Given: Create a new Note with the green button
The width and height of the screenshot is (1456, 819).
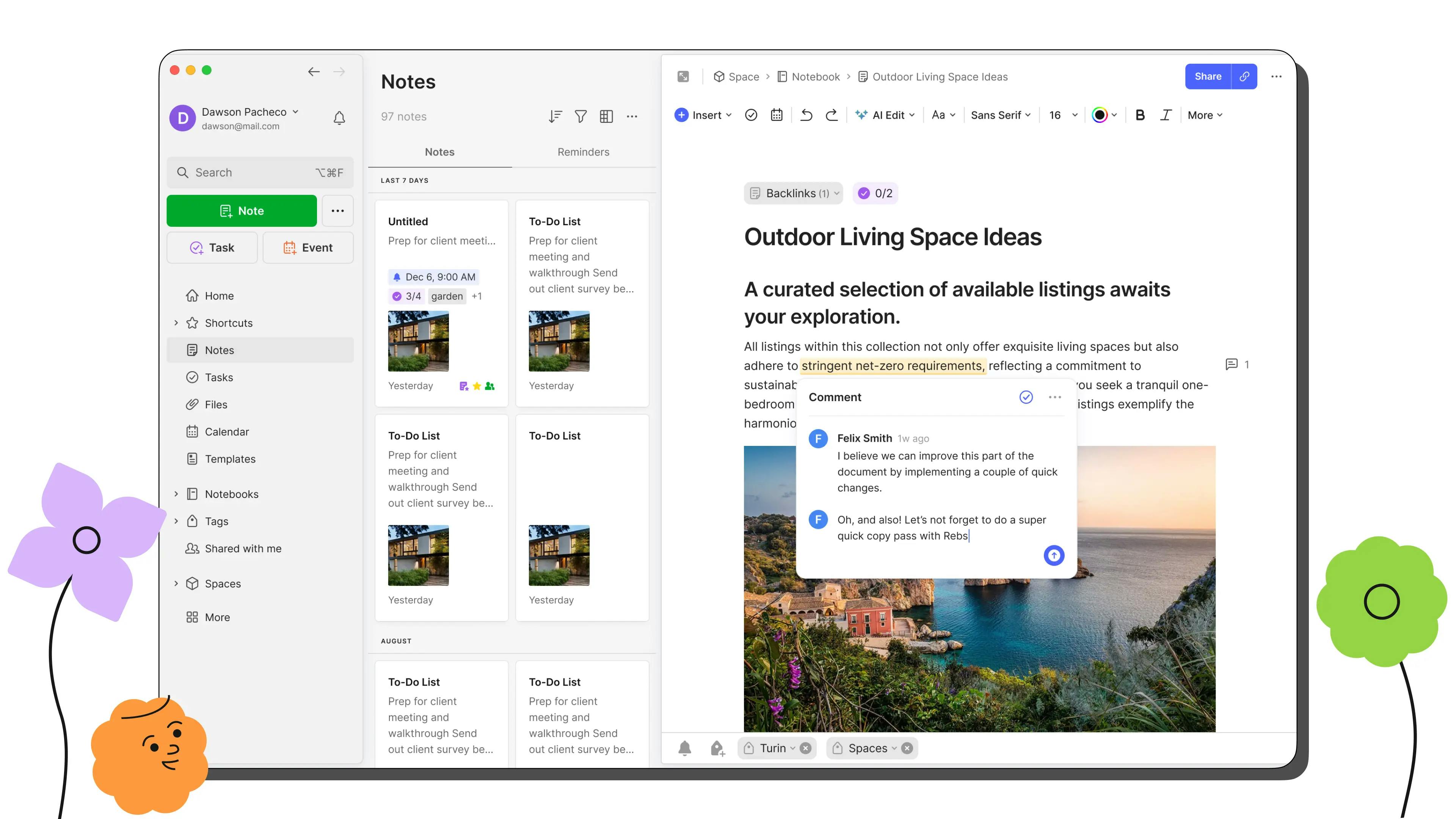Looking at the screenshot, I should tap(242, 211).
